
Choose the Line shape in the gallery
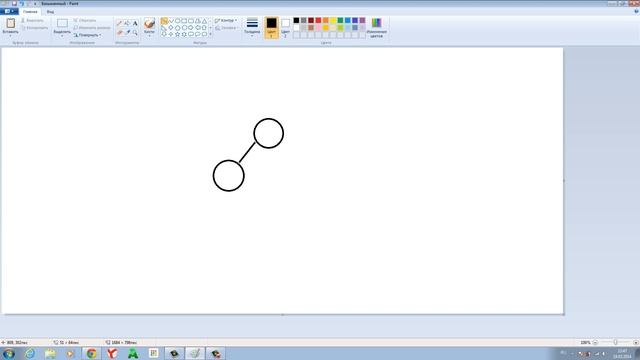pyautogui.click(x=164, y=21)
